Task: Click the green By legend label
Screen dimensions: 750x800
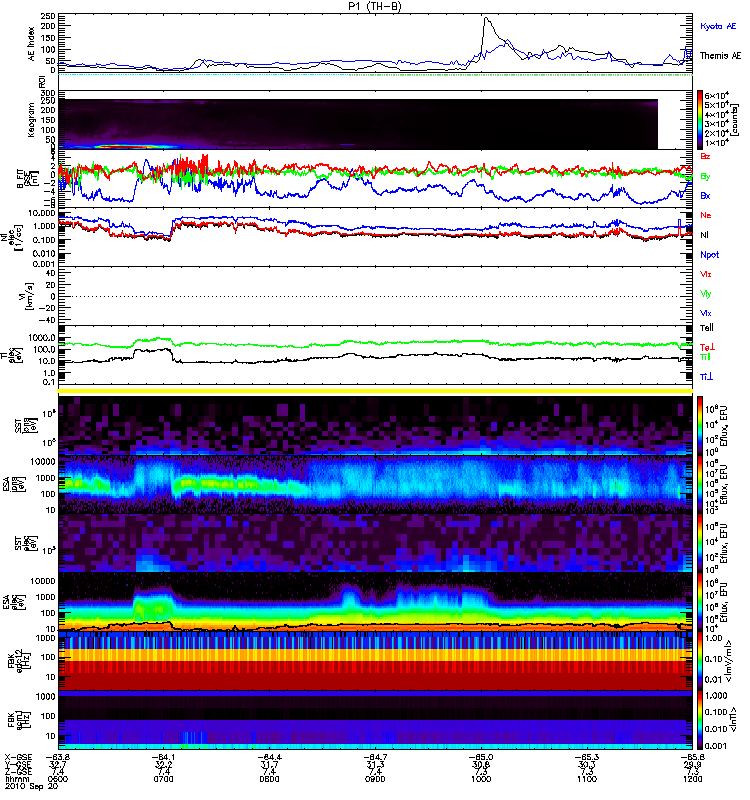Action: tap(705, 176)
